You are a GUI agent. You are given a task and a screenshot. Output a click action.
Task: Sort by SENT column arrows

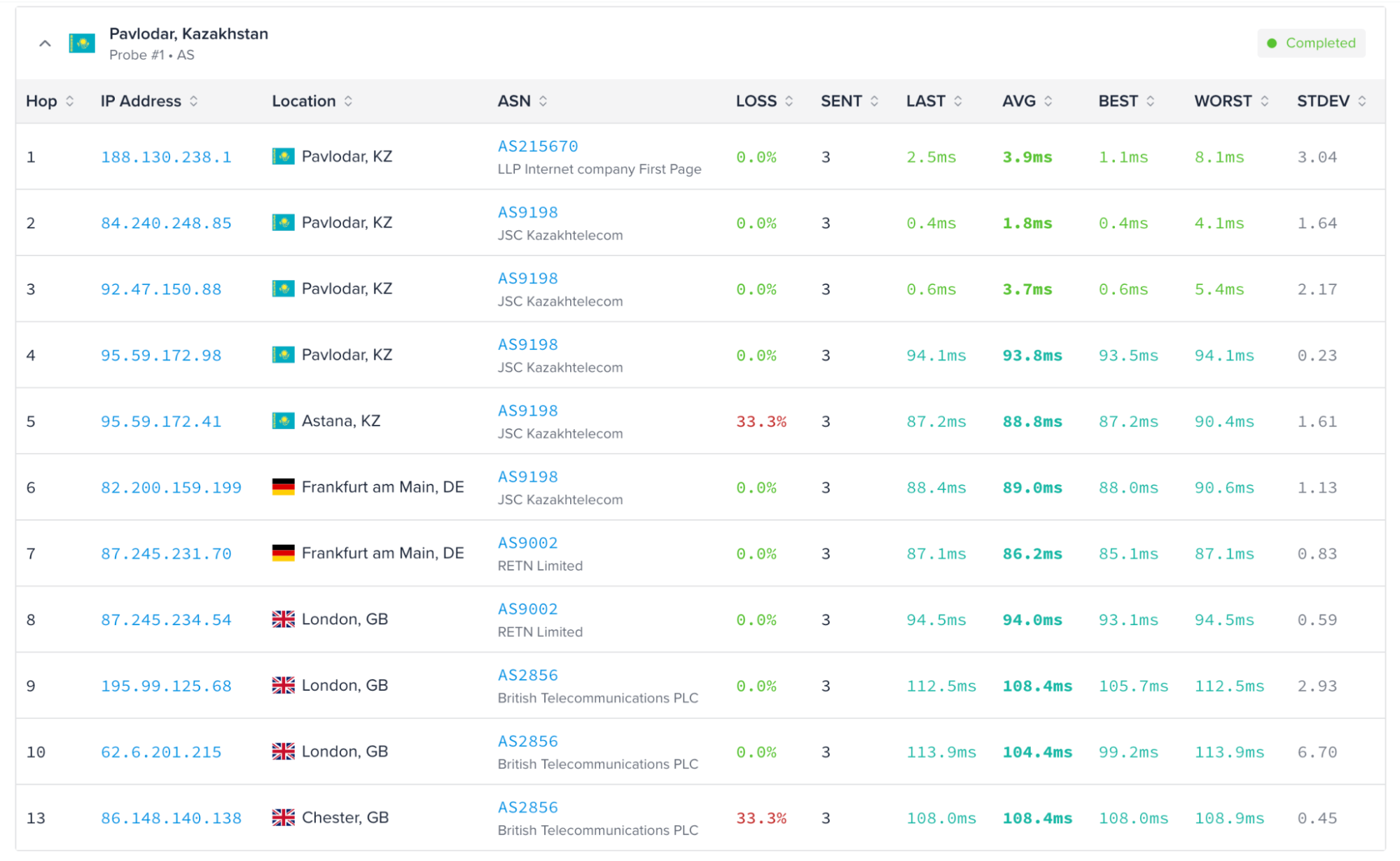(874, 101)
